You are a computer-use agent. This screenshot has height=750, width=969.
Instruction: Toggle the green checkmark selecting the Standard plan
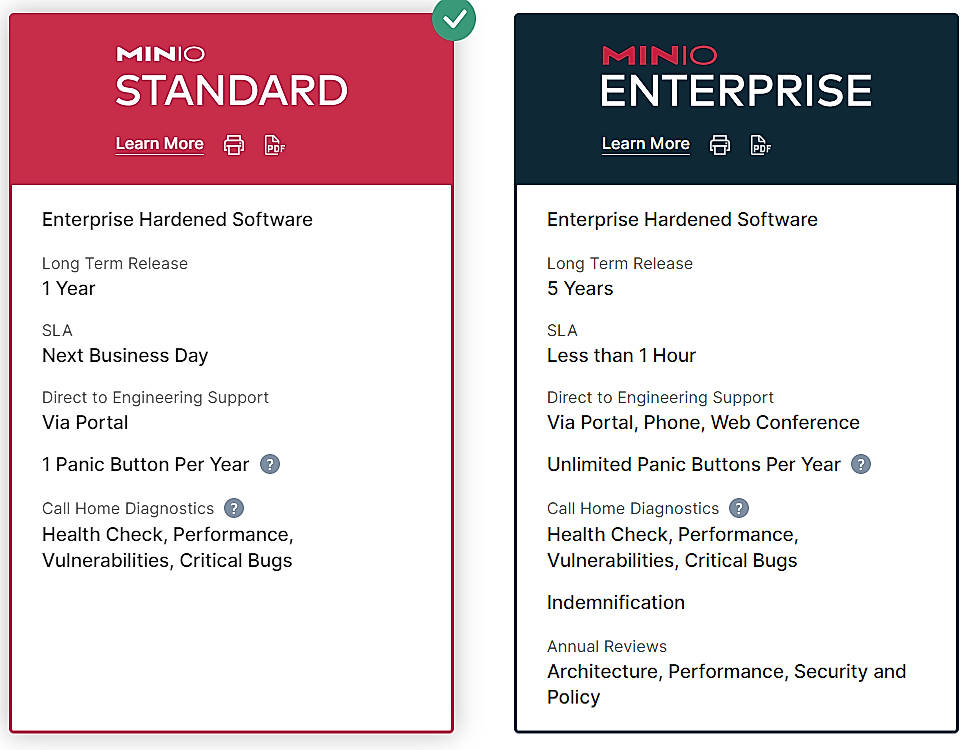(454, 20)
